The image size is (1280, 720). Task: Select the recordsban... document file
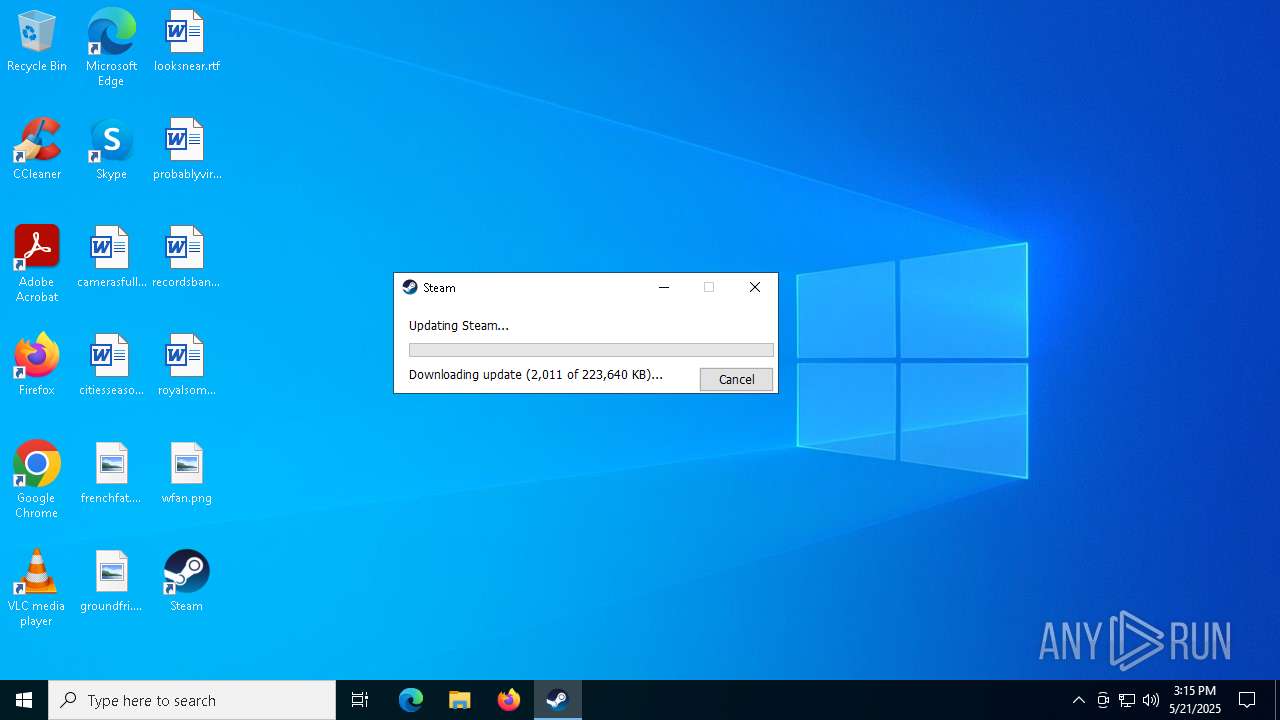coord(186,257)
